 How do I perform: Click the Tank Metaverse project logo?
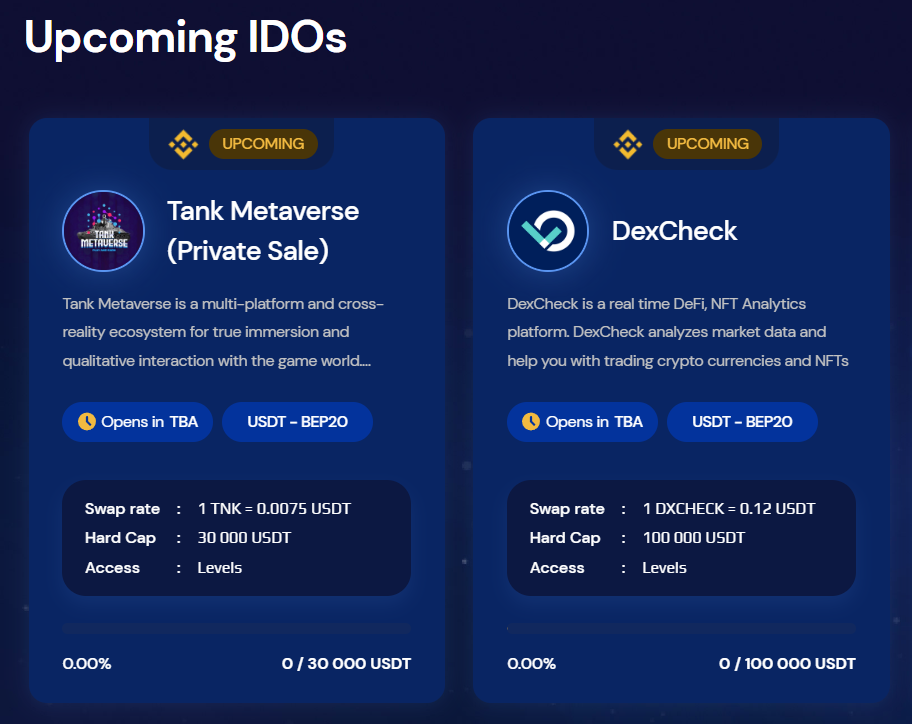[104, 231]
